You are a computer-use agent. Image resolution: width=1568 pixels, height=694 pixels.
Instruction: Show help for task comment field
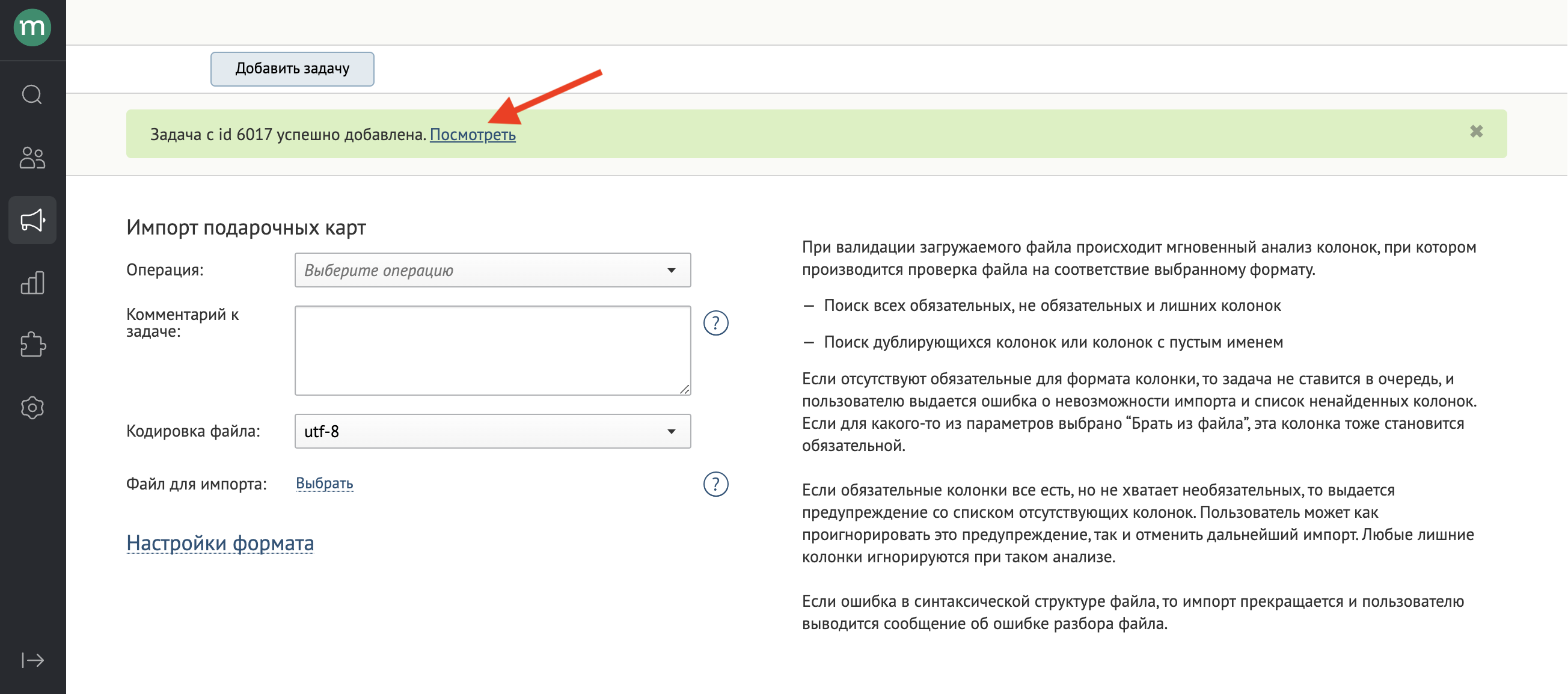[x=716, y=323]
